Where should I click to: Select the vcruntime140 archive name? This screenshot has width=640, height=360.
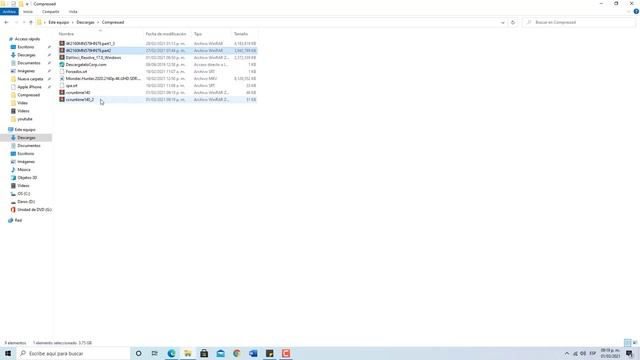pyautogui.click(x=78, y=92)
